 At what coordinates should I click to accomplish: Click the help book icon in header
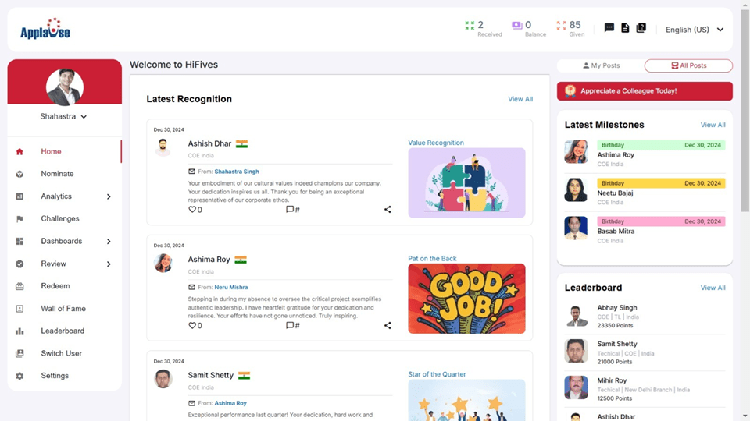[x=641, y=28]
